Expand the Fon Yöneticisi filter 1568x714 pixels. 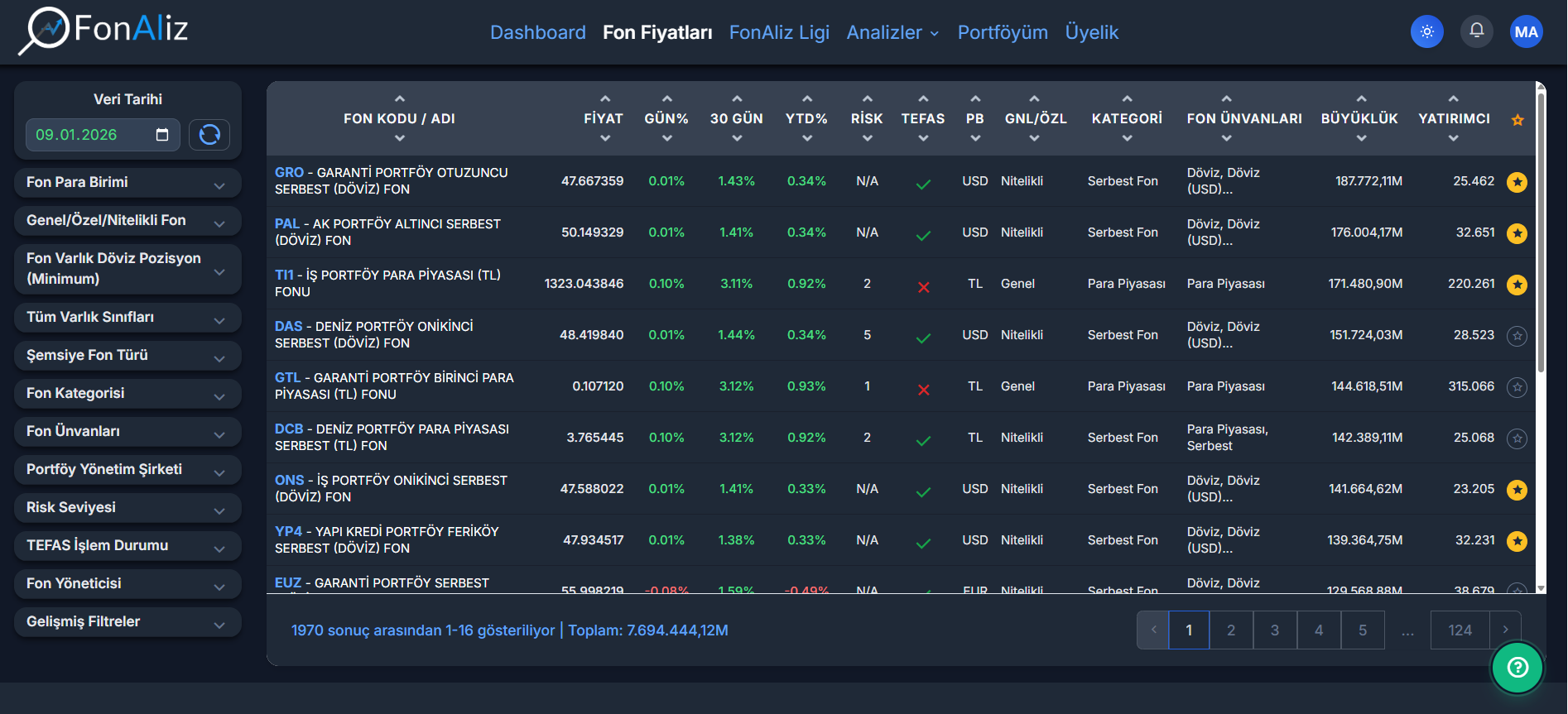tap(127, 584)
